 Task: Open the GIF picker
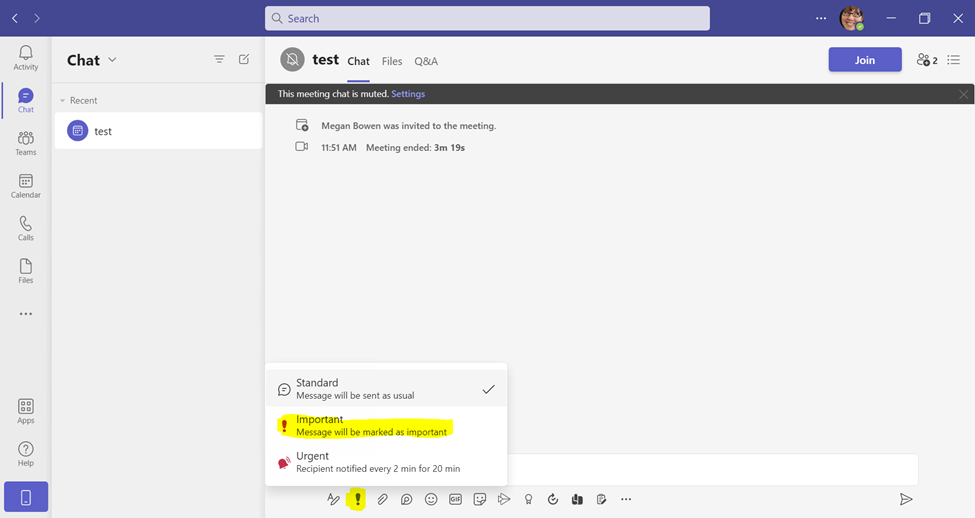[x=455, y=499]
